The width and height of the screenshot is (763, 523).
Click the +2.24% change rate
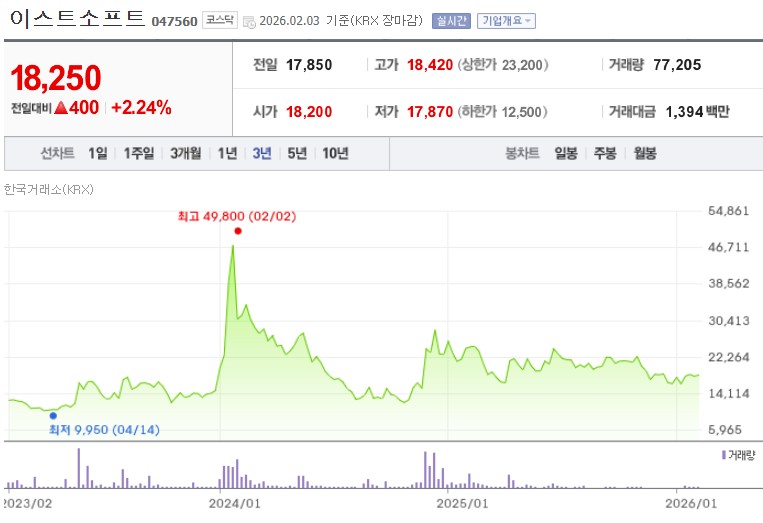point(141,108)
